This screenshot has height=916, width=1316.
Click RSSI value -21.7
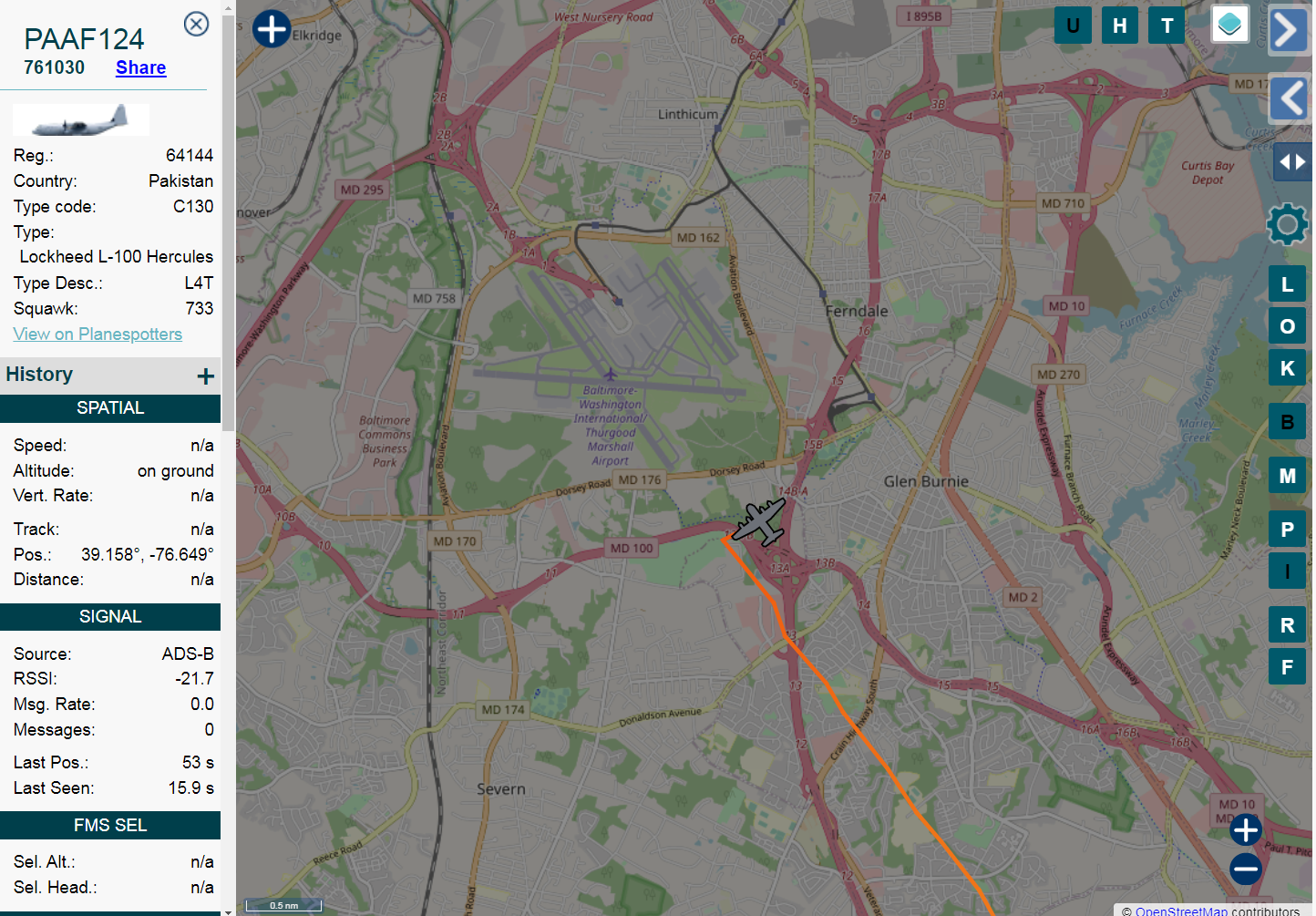pos(194,679)
